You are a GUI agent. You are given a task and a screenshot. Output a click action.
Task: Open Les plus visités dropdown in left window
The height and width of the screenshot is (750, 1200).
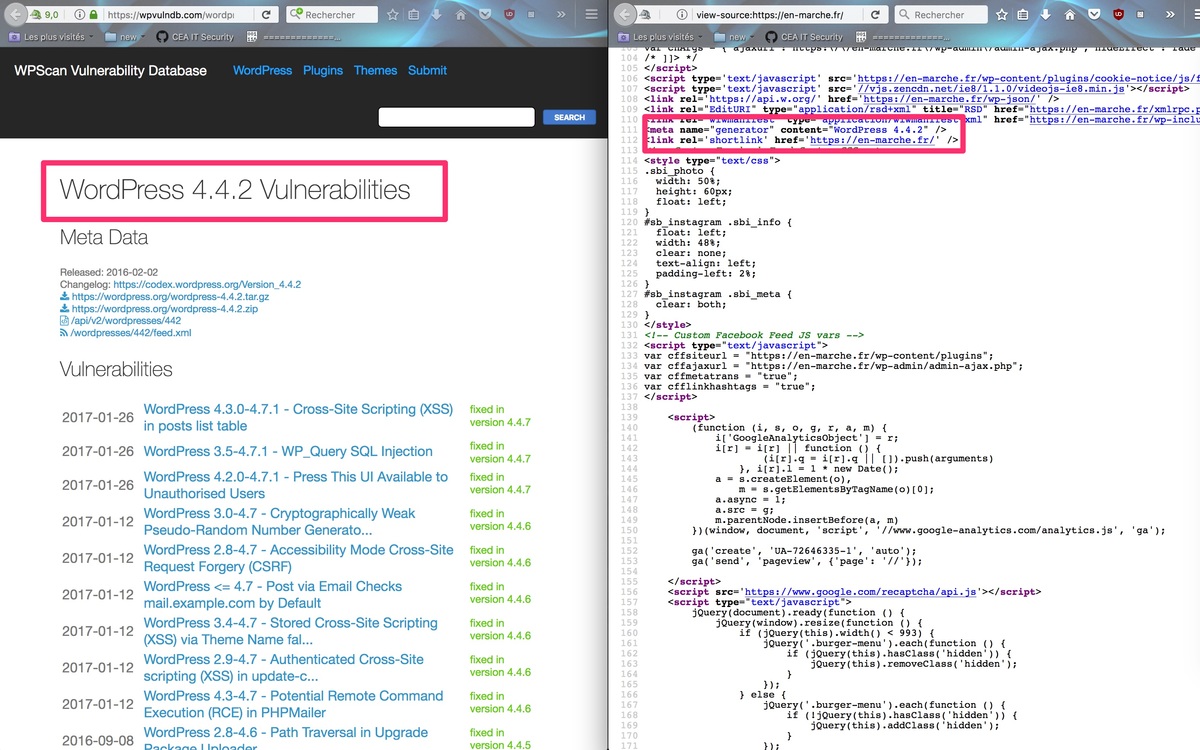50,37
